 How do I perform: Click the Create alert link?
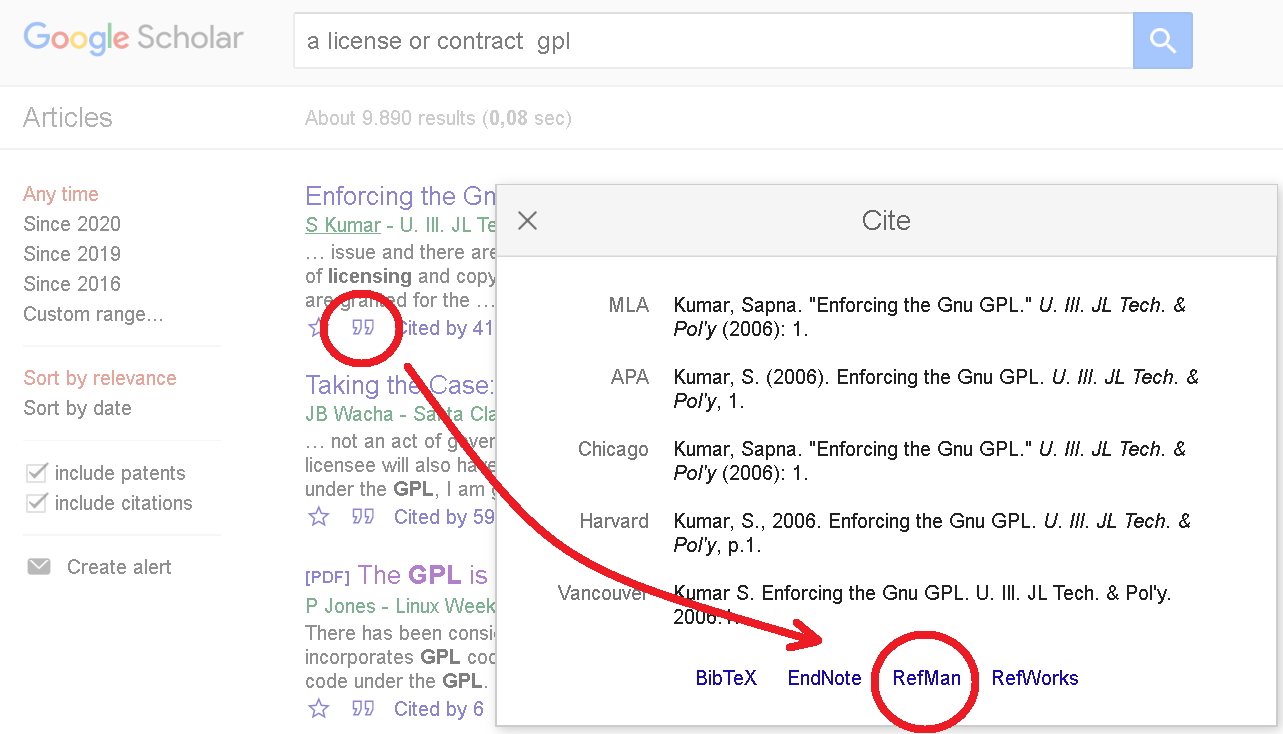tap(119, 567)
